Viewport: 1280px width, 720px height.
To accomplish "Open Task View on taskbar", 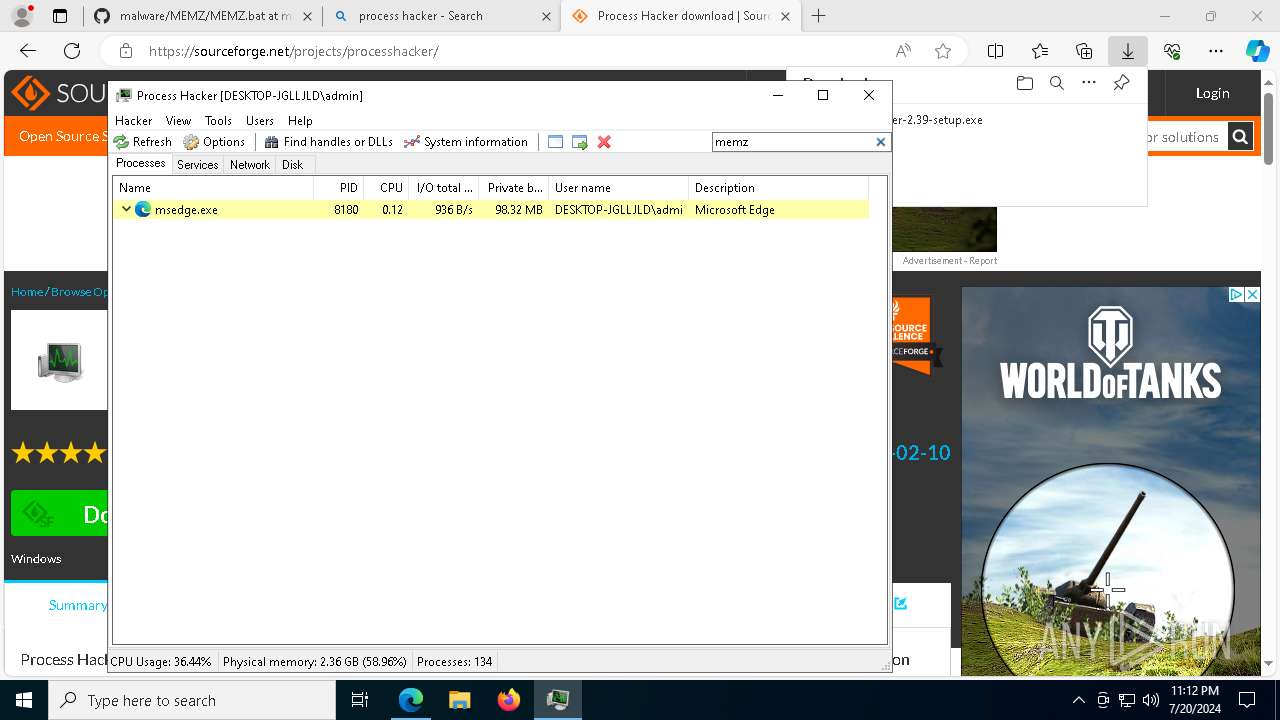I will pos(361,700).
